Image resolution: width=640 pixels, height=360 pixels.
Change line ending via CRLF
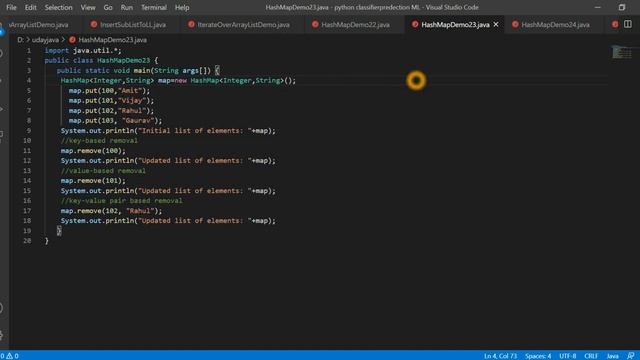pyautogui.click(x=591, y=356)
